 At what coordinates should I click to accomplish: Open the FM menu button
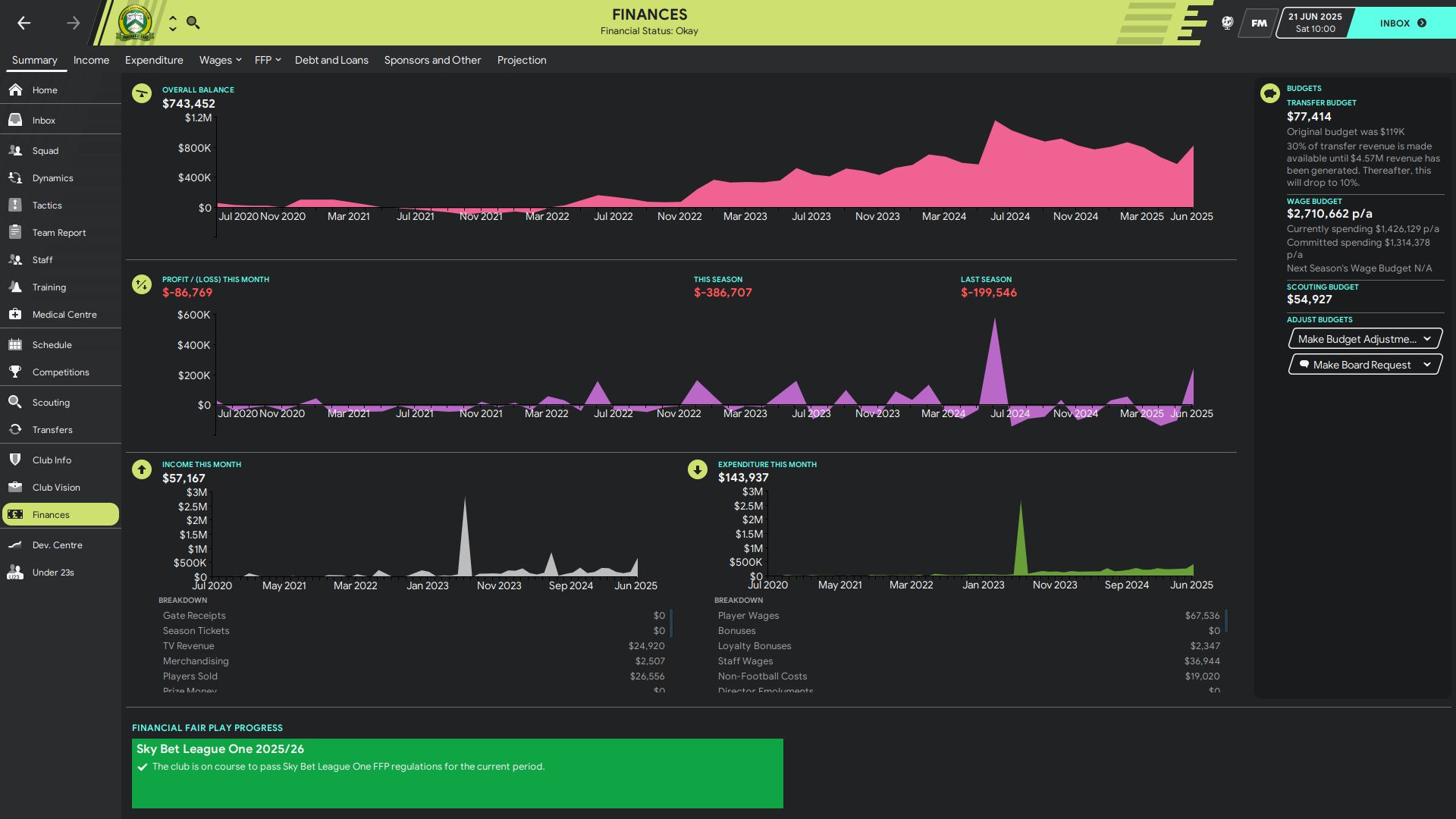(x=1259, y=23)
